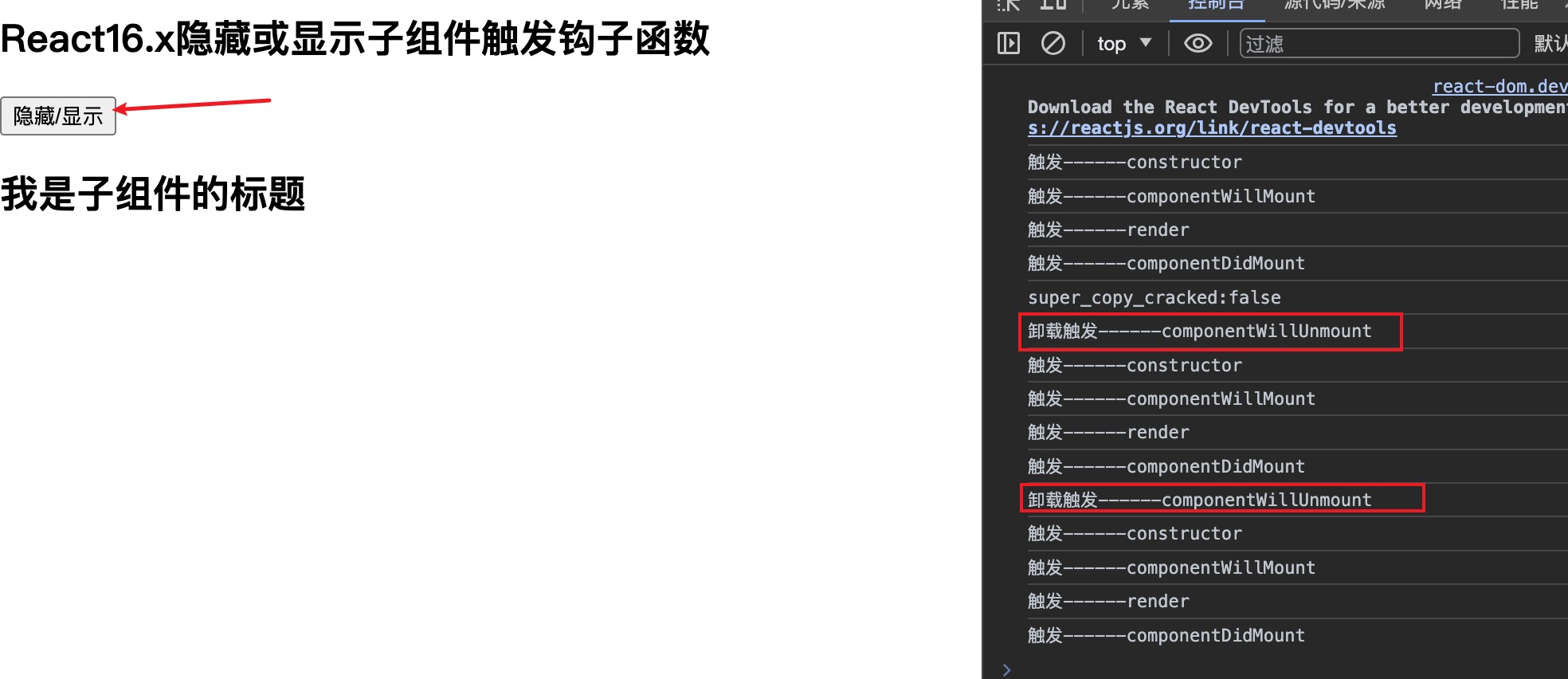Select the last 触发-------componentWillMount log entry
1568x679 pixels.
click(1171, 567)
